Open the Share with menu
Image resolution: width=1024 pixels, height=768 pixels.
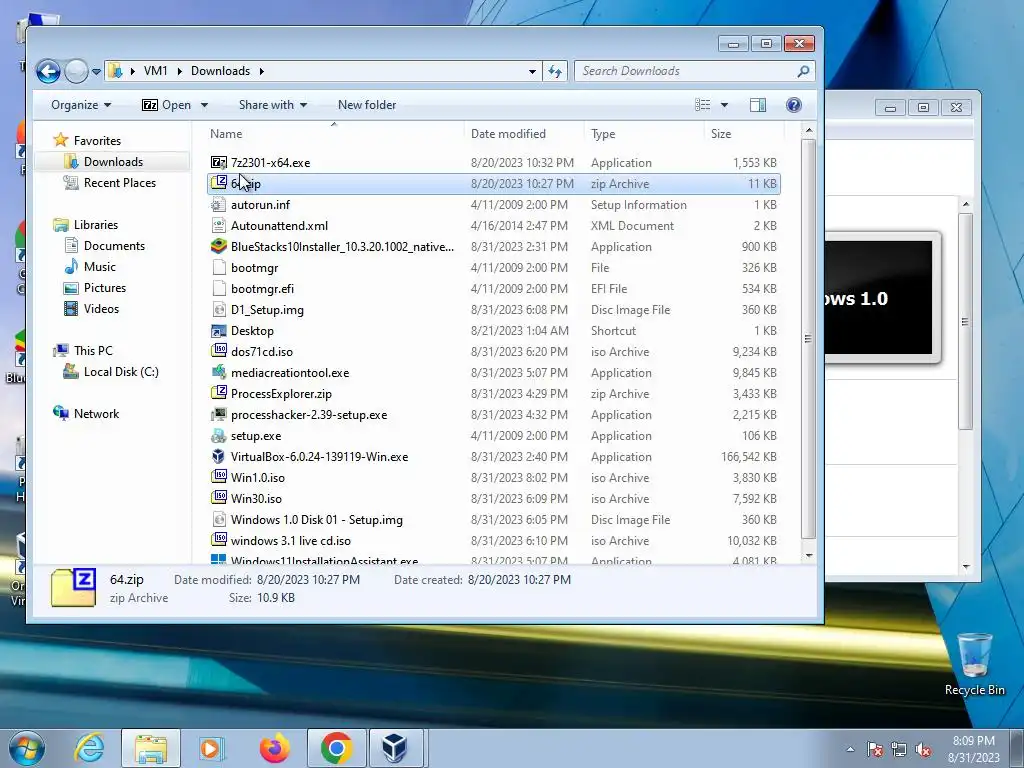coord(272,105)
